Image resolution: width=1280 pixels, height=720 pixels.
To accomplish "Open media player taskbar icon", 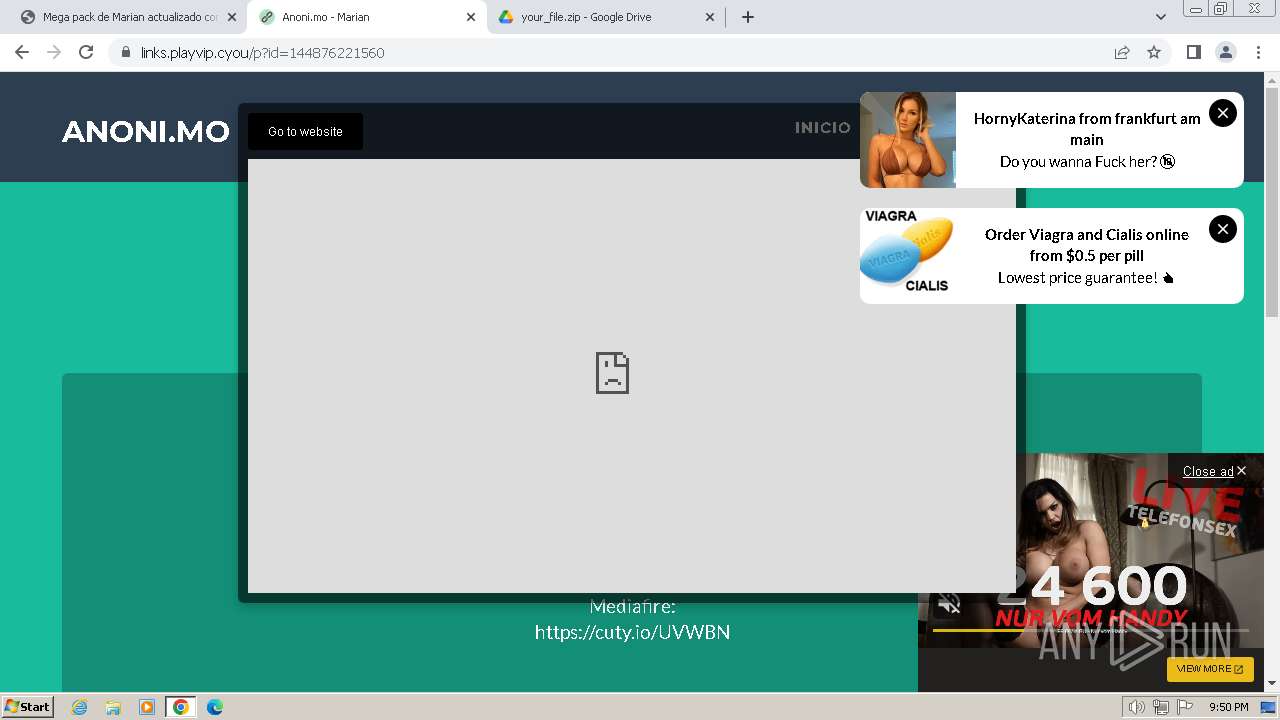I will point(147,707).
